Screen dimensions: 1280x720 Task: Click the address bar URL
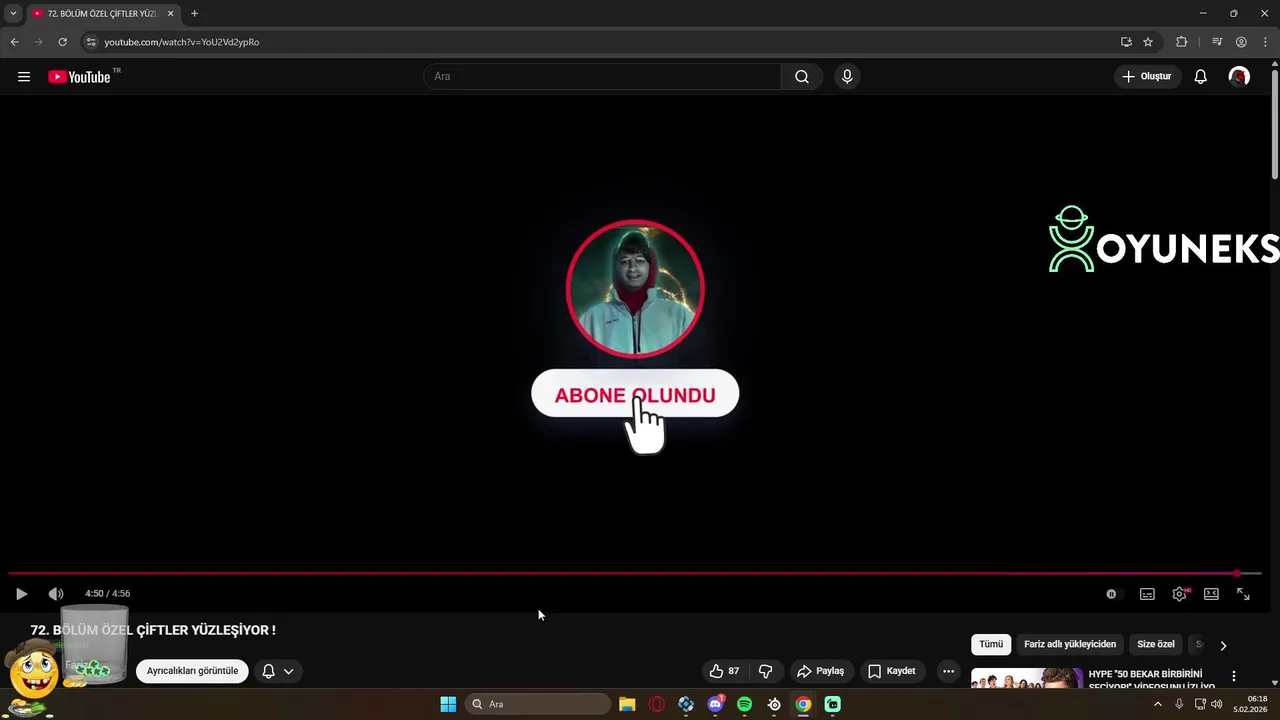(x=182, y=42)
